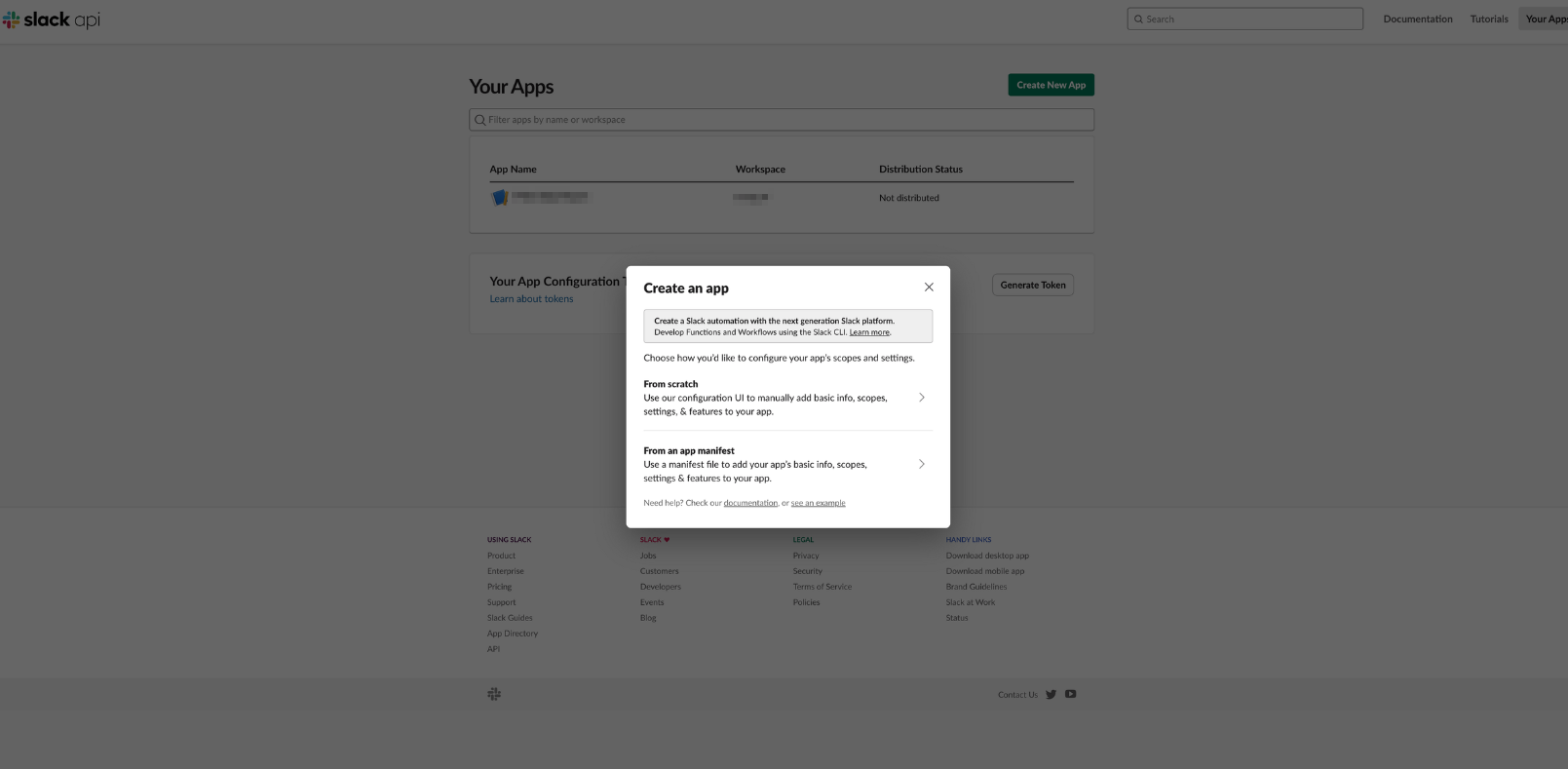Click the Create New App button

coord(1051,85)
